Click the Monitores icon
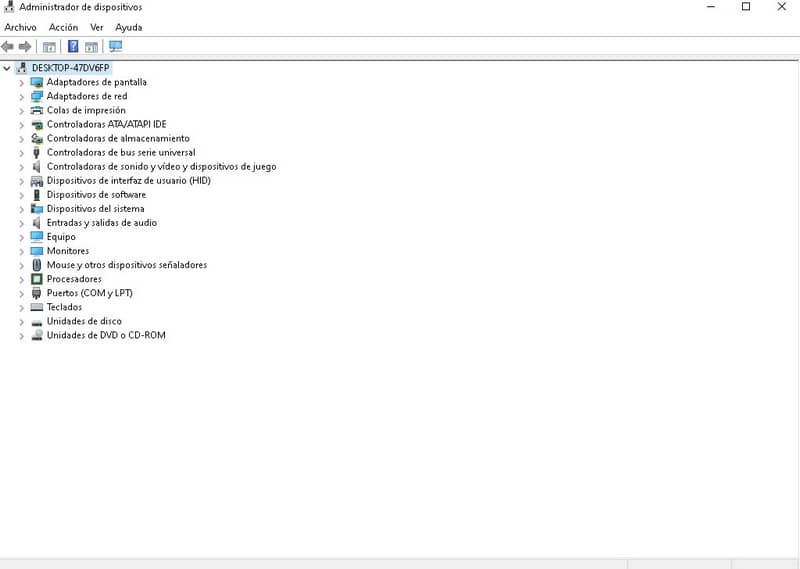The height and width of the screenshot is (569, 800). [37, 251]
